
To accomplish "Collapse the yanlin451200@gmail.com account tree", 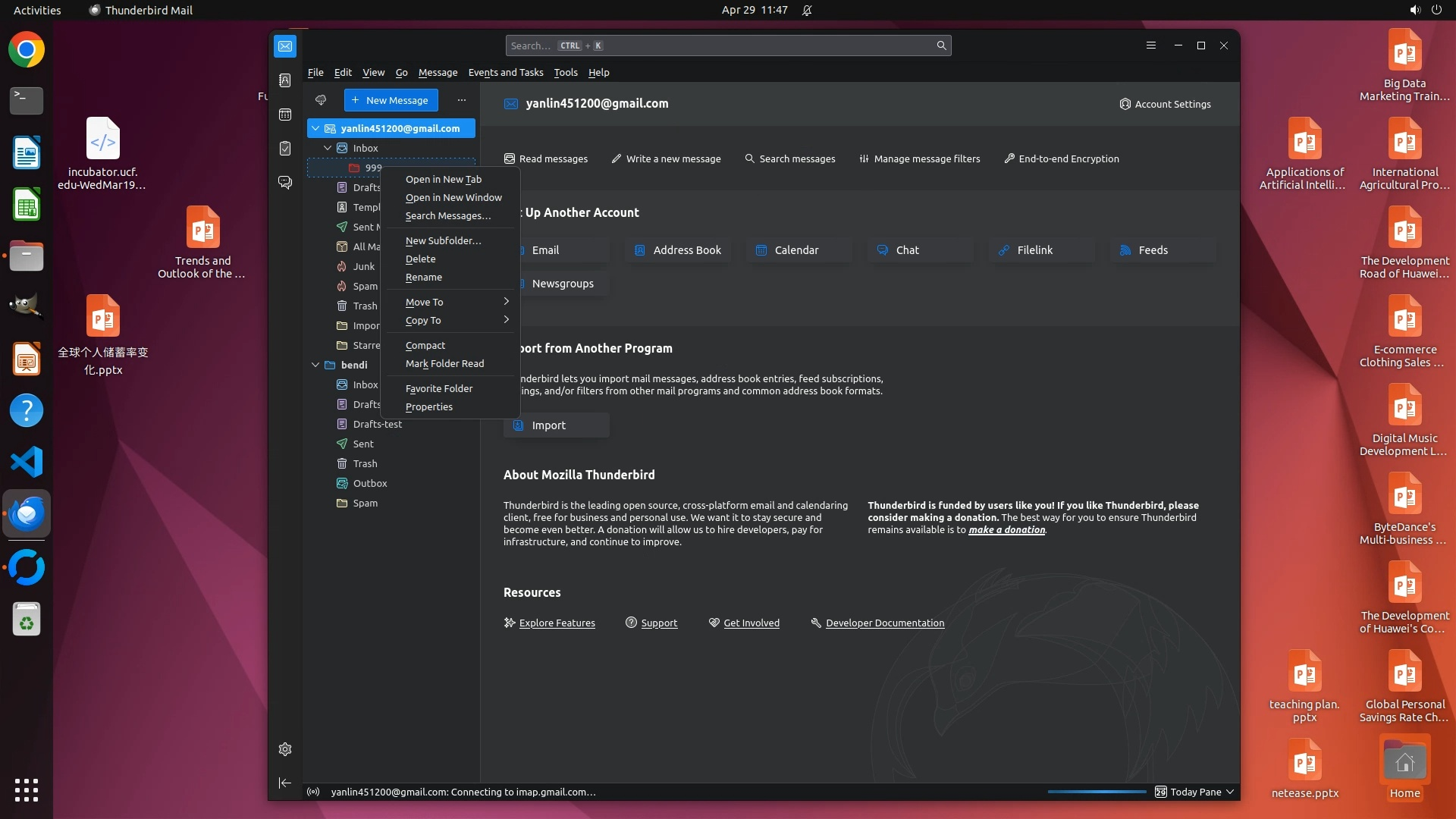I will (x=315, y=128).
